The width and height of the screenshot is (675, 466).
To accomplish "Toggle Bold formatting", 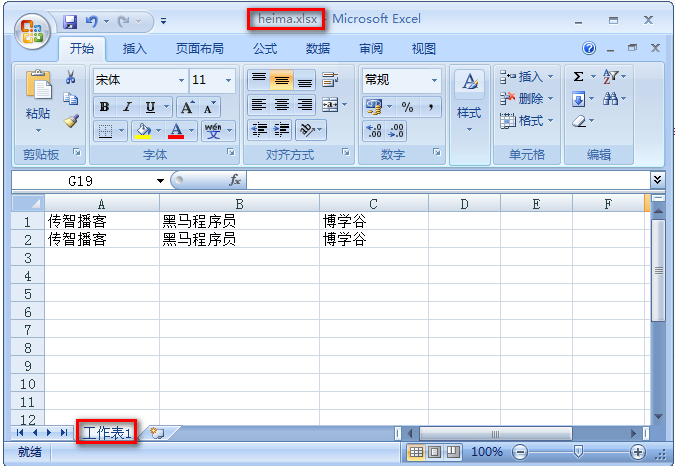I will 105,107.
